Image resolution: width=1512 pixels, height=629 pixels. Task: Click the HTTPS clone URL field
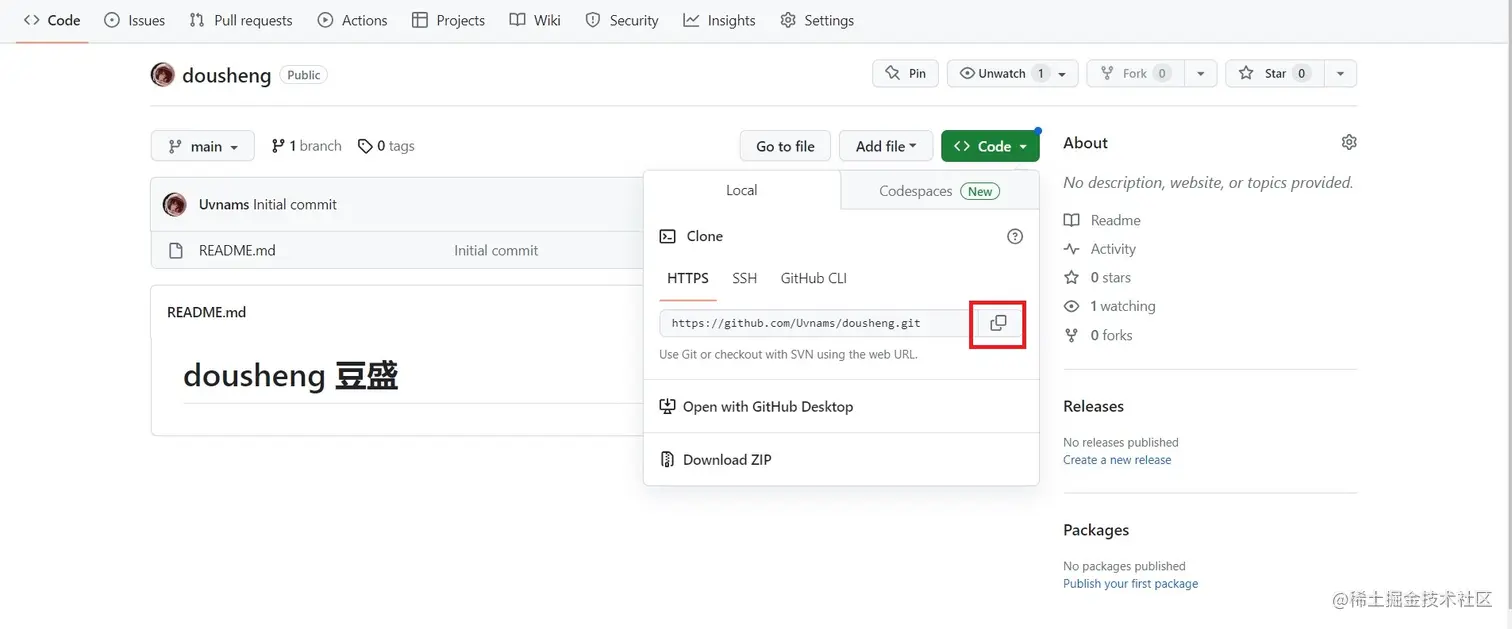tap(813, 324)
